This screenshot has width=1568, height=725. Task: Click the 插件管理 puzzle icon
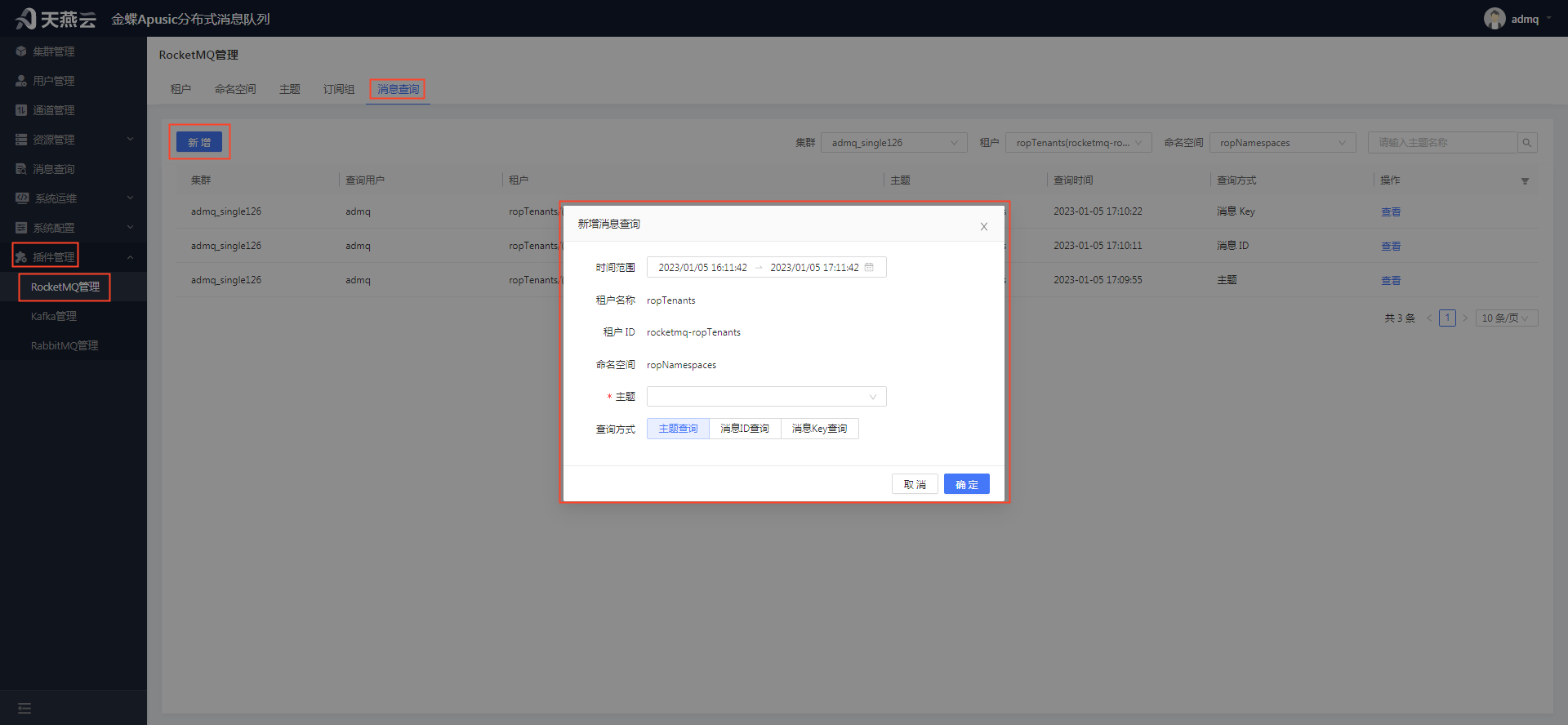(21, 257)
